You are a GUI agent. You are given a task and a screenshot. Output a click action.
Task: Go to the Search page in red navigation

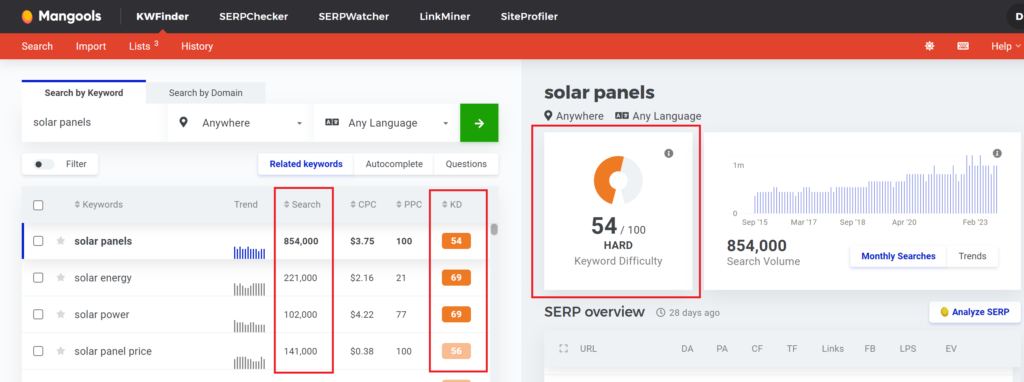point(37,46)
